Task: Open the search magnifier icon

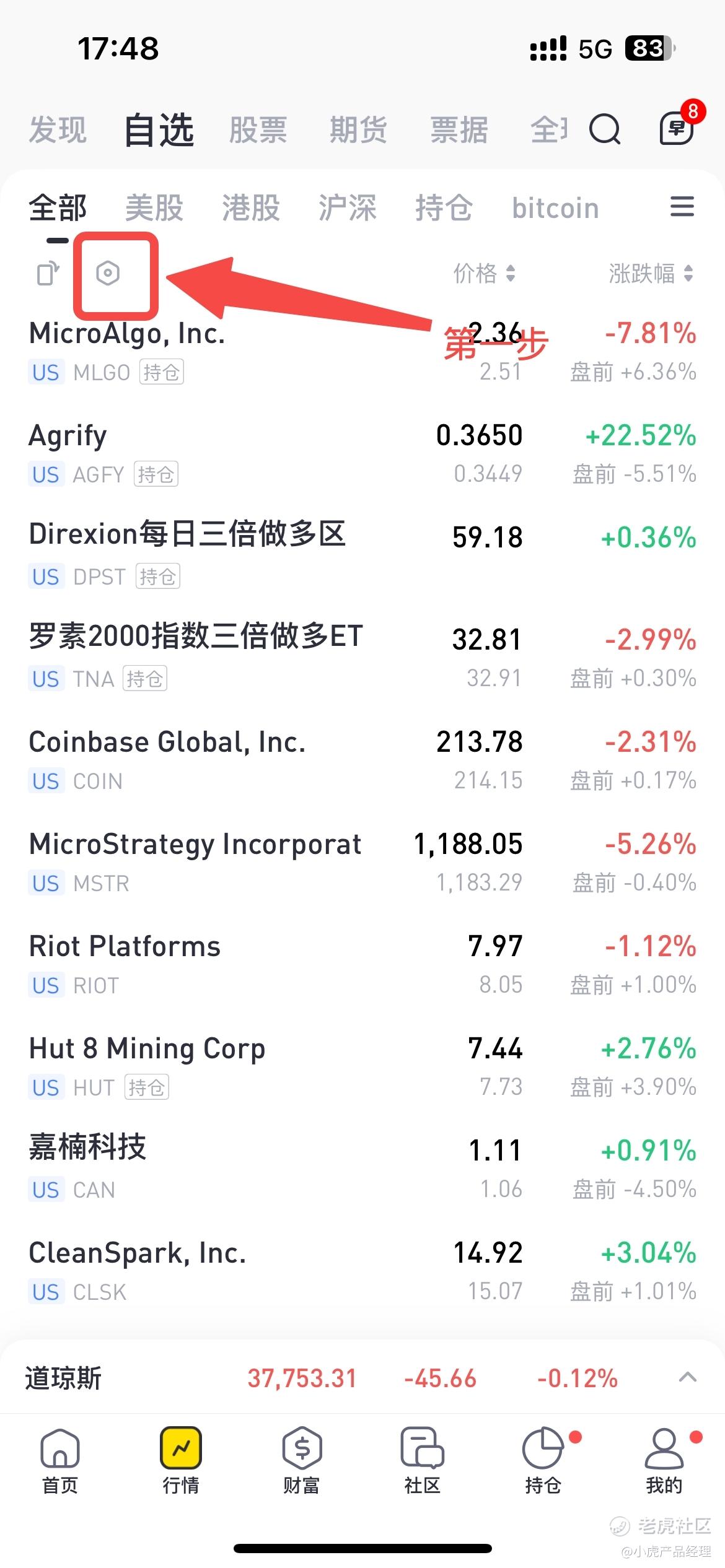Action: point(604,130)
